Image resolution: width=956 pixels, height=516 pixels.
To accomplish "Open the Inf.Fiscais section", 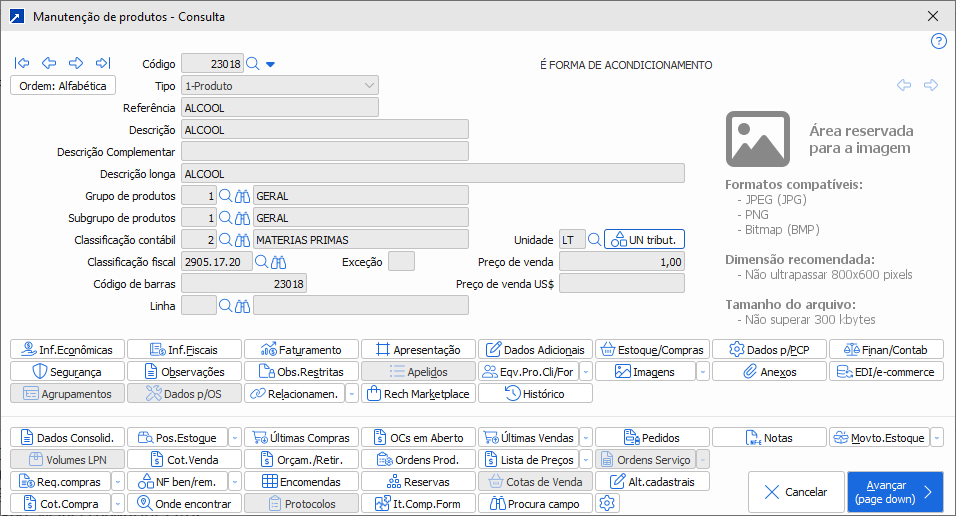I will [x=184, y=350].
